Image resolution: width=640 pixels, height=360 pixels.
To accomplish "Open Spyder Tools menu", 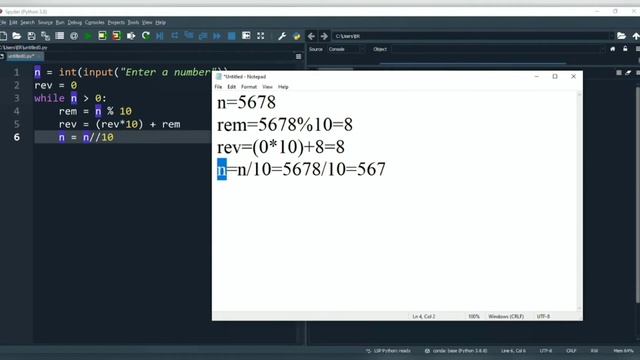I will click(133, 22).
